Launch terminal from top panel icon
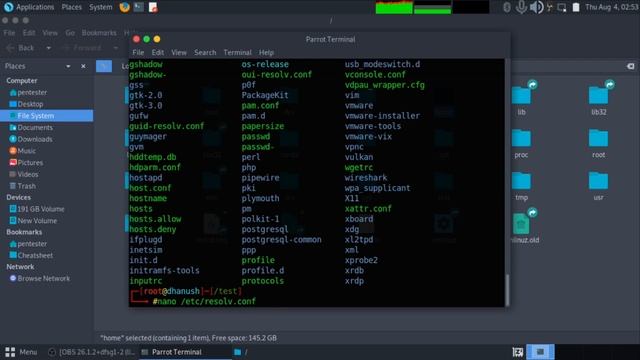This screenshot has height=360, width=640. click(x=139, y=7)
